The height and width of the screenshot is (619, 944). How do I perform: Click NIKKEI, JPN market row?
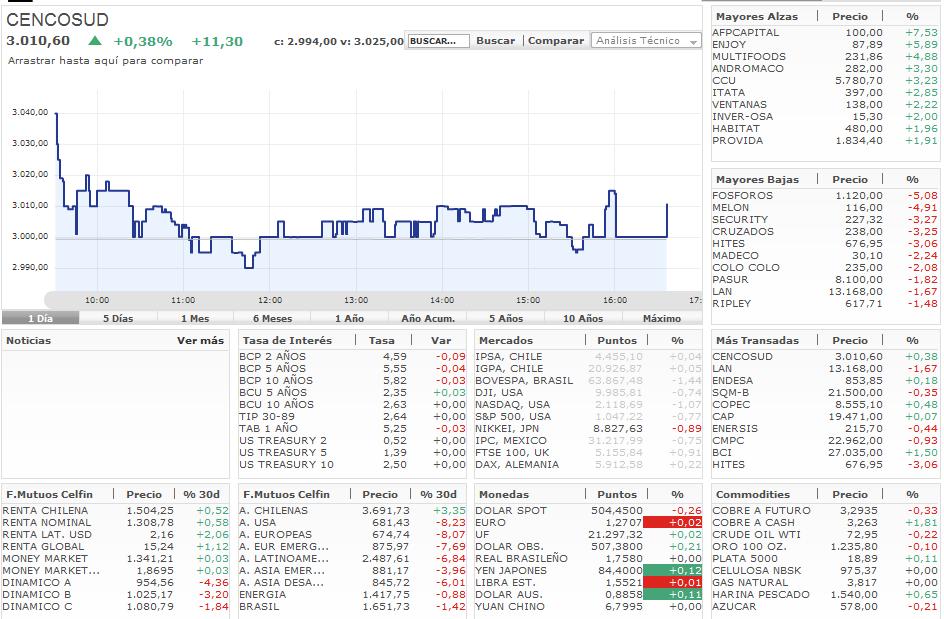588,428
